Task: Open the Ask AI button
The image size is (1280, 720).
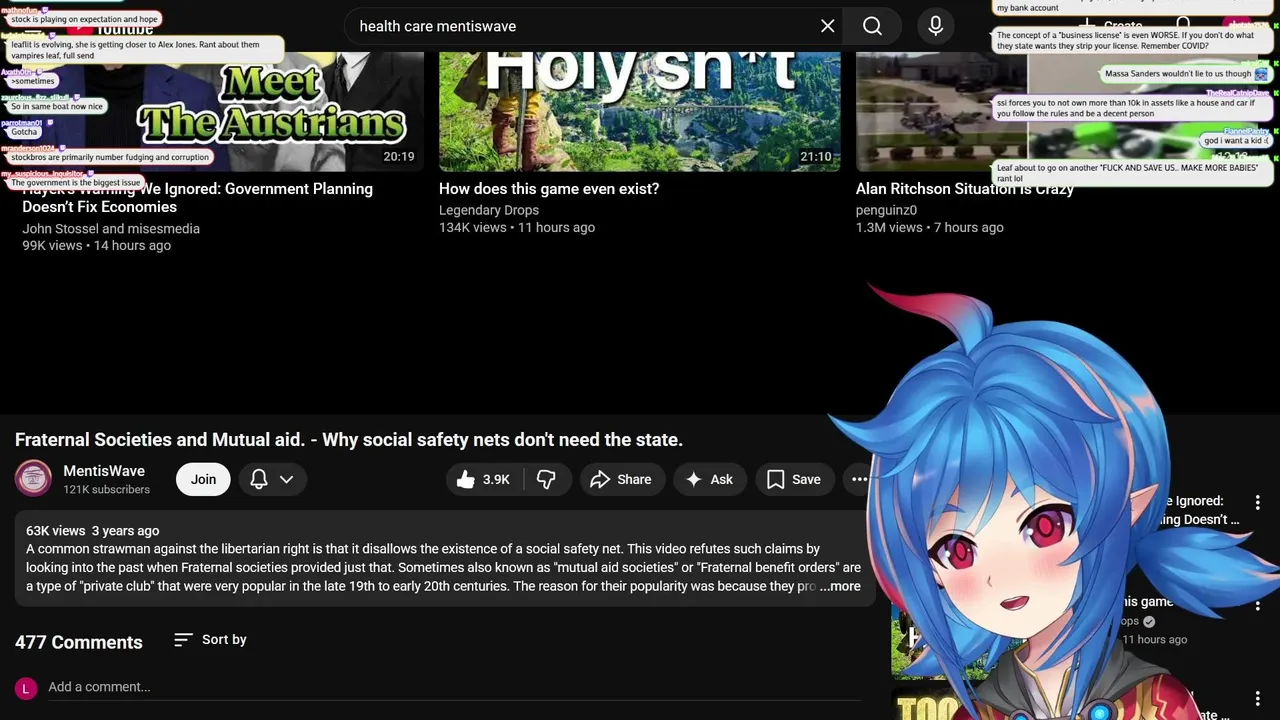Action: tap(709, 479)
